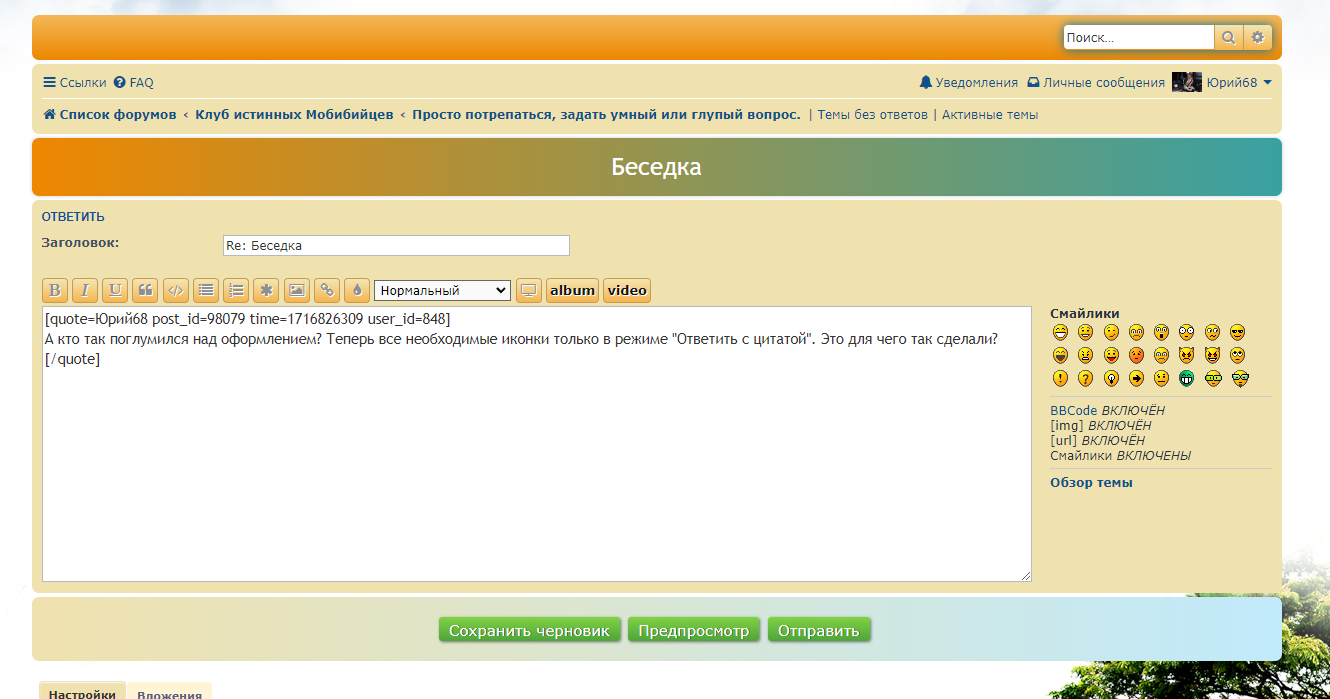Insert code tag with code icon
The width and height of the screenshot is (1330, 699).
[x=175, y=290]
